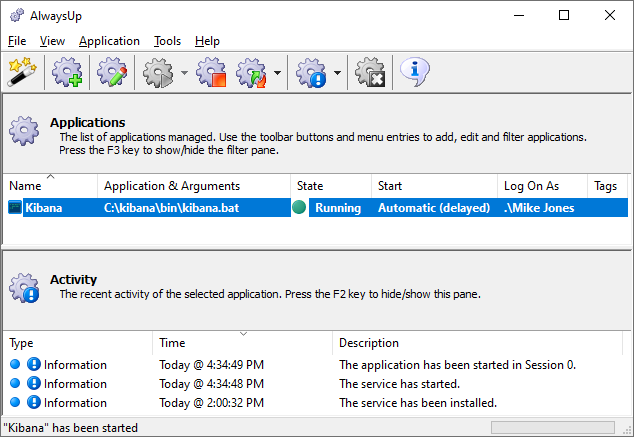Open the Tools menu
Viewport: 634px width, 437px height.
[167, 41]
